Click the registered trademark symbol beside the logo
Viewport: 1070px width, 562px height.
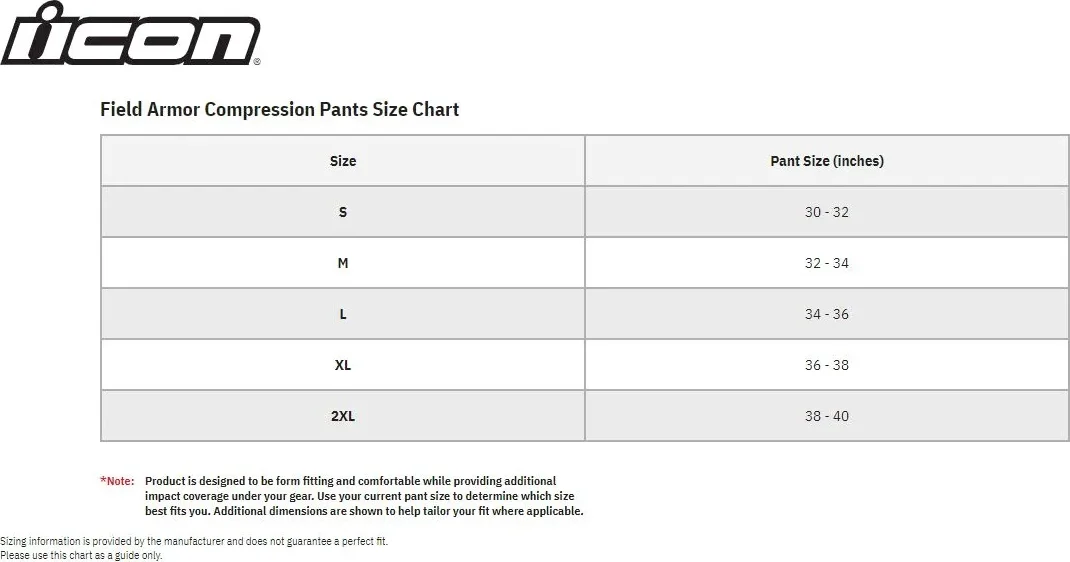[257, 62]
